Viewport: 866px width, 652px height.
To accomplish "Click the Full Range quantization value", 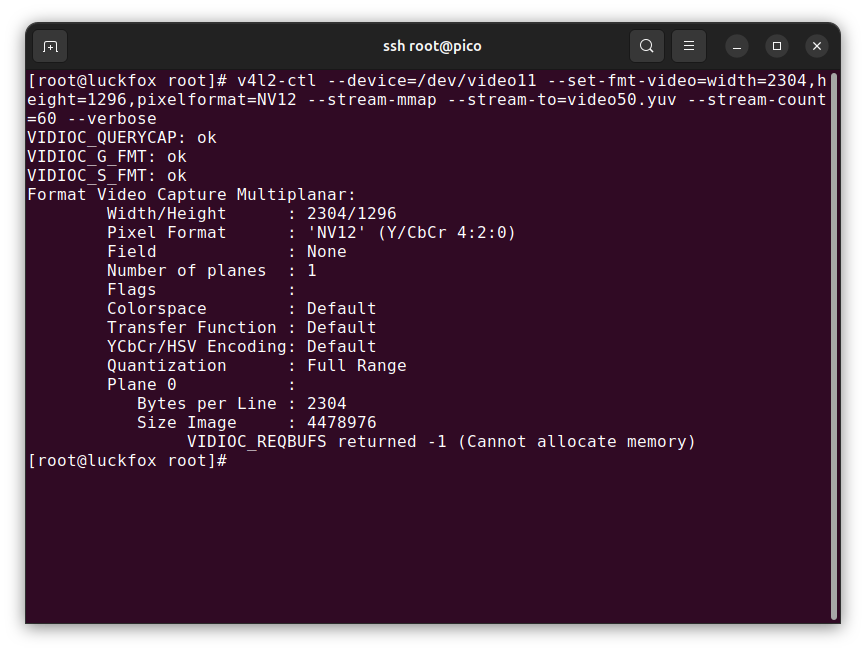I will point(357,365).
